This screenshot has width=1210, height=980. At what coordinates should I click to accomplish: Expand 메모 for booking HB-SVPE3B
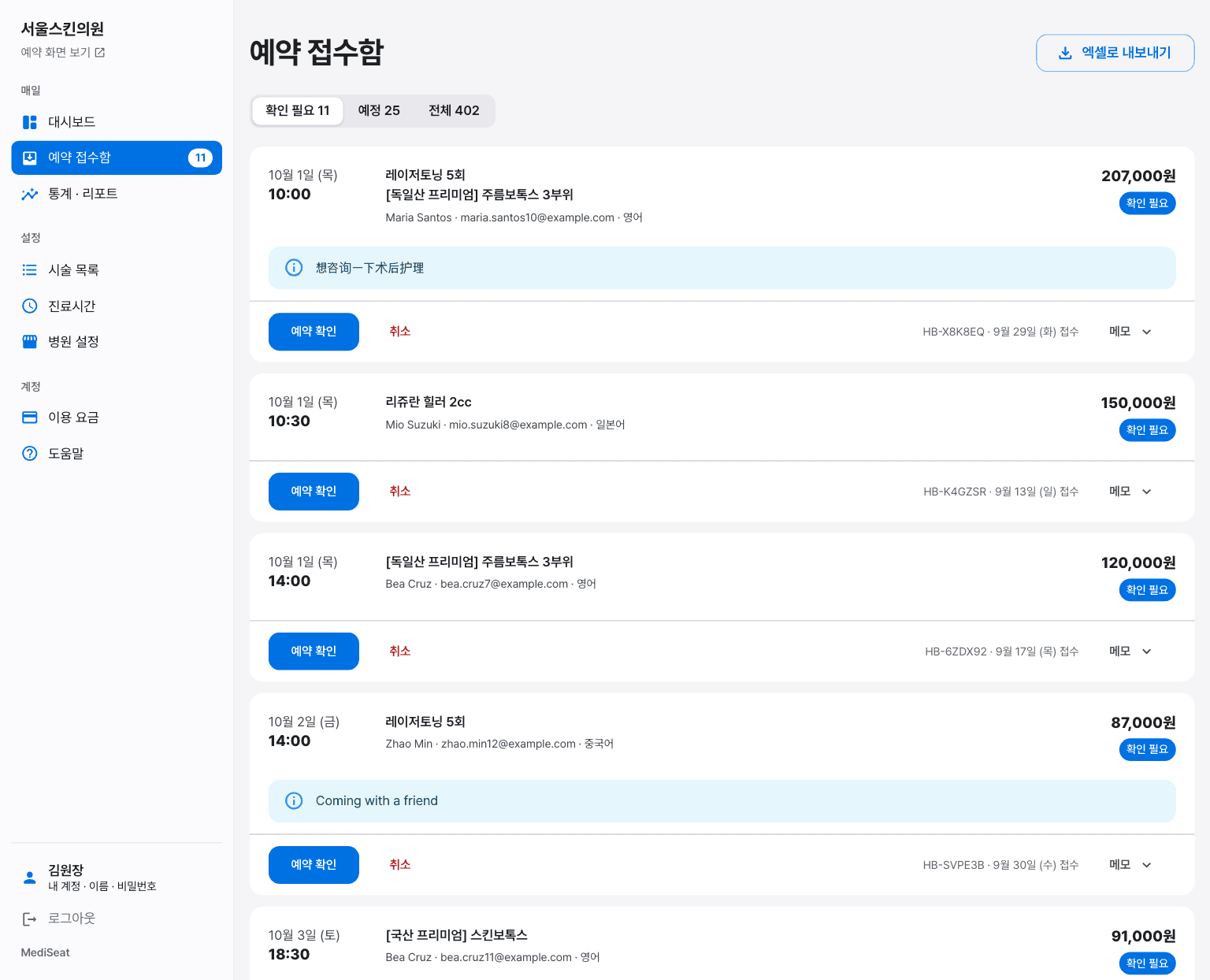click(1130, 865)
